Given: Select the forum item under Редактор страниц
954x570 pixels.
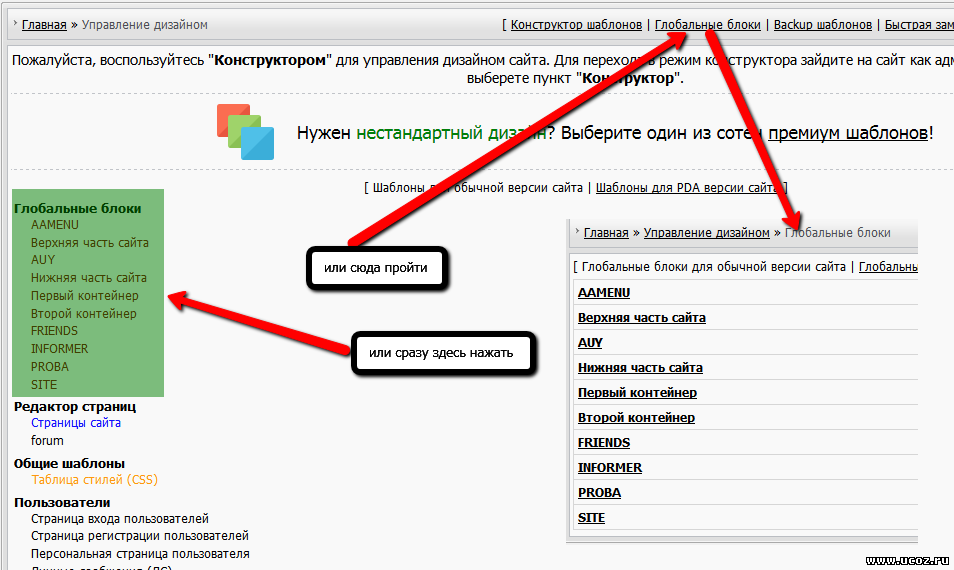Looking at the screenshot, I should [x=47, y=441].
